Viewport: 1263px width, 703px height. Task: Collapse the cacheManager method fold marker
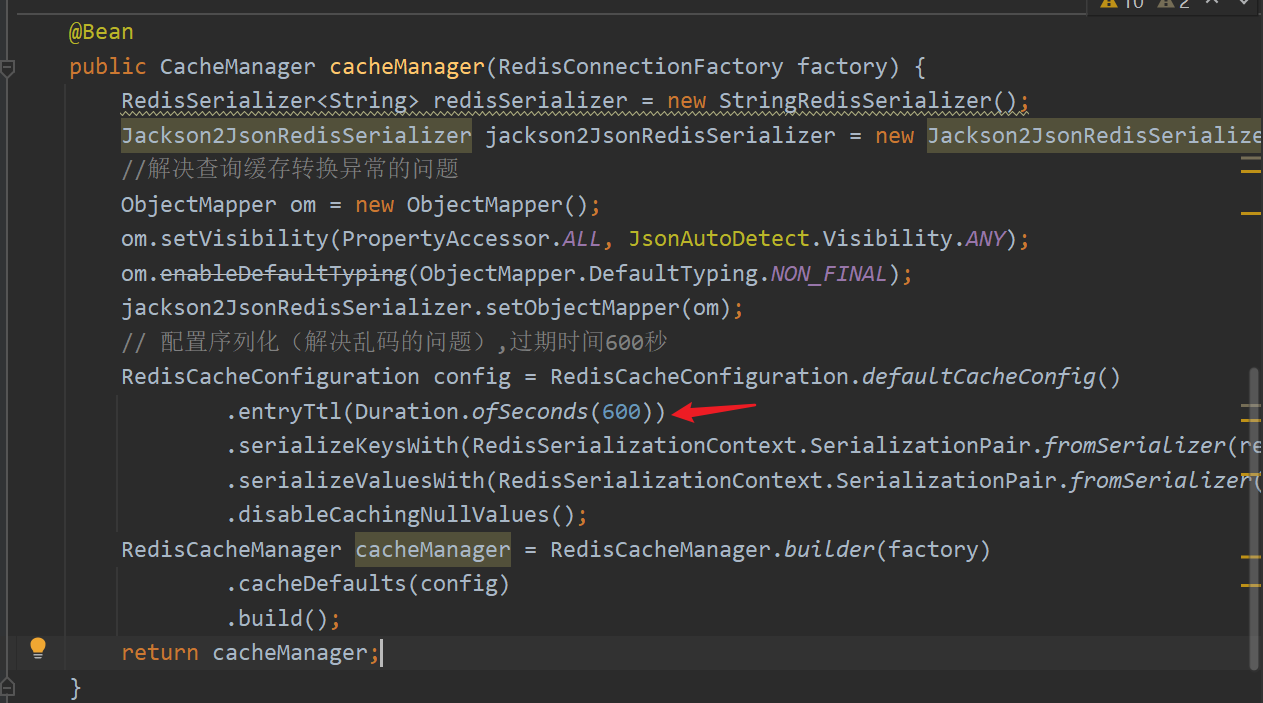[x=8, y=68]
